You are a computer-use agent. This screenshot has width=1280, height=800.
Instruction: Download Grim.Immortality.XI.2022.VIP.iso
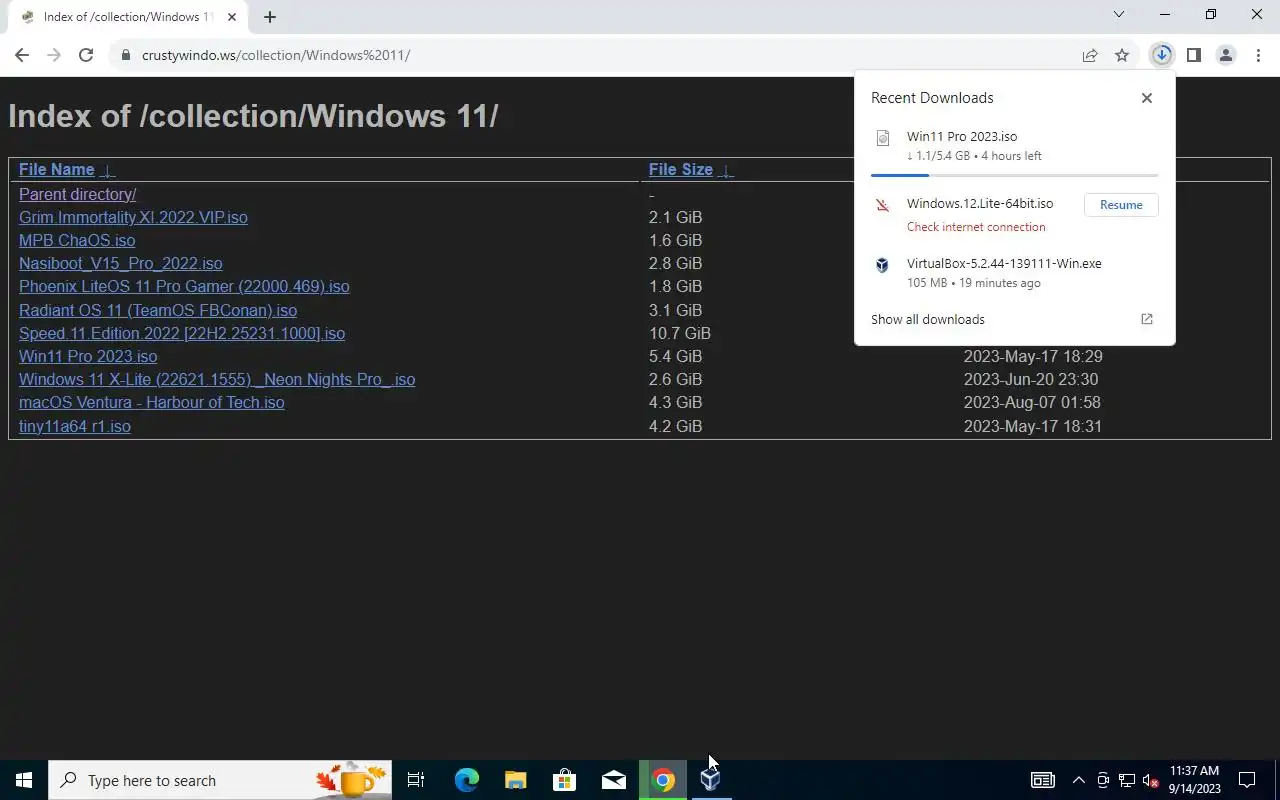(133, 217)
